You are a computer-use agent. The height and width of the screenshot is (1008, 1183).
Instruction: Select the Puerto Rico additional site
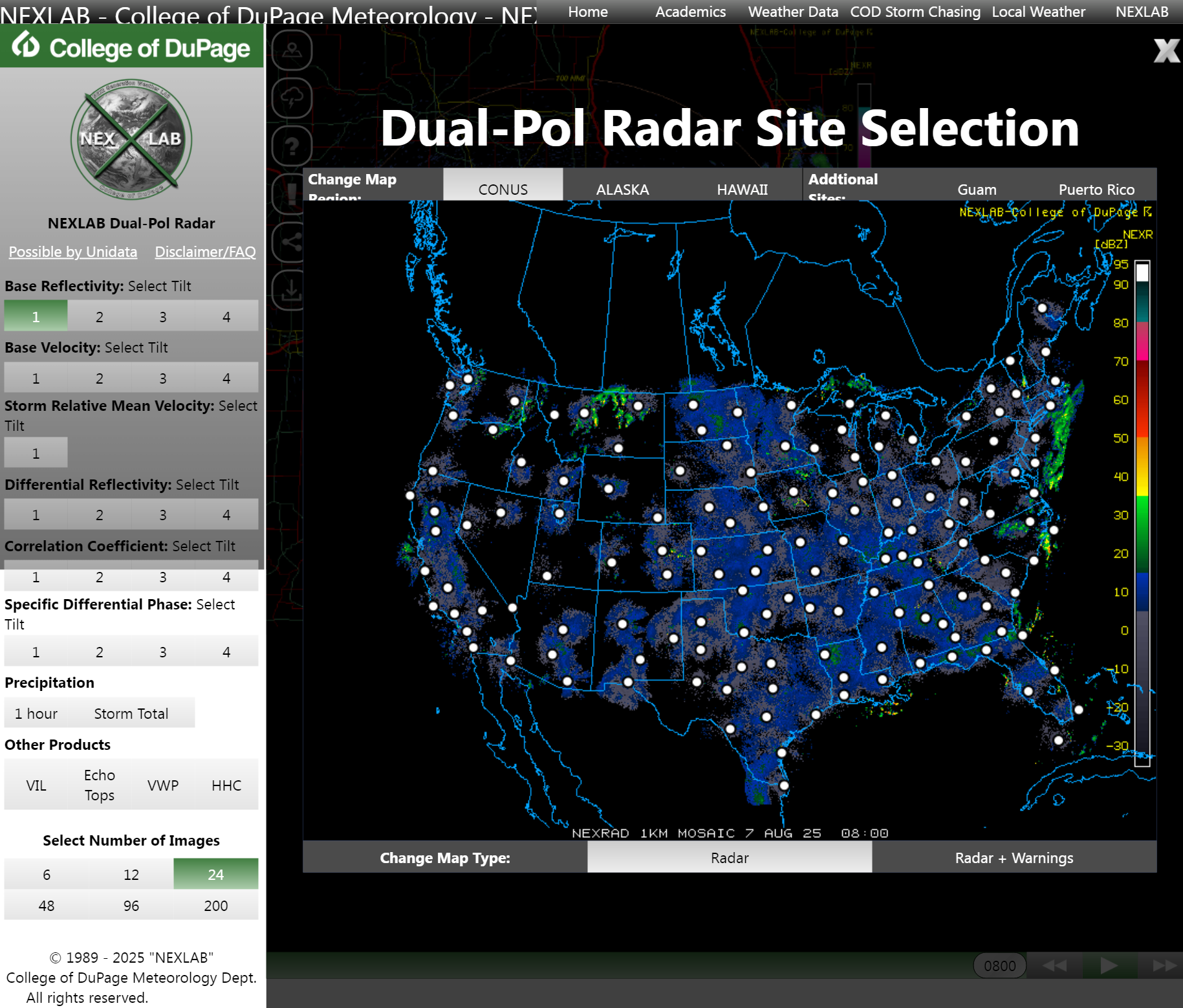tap(1097, 185)
